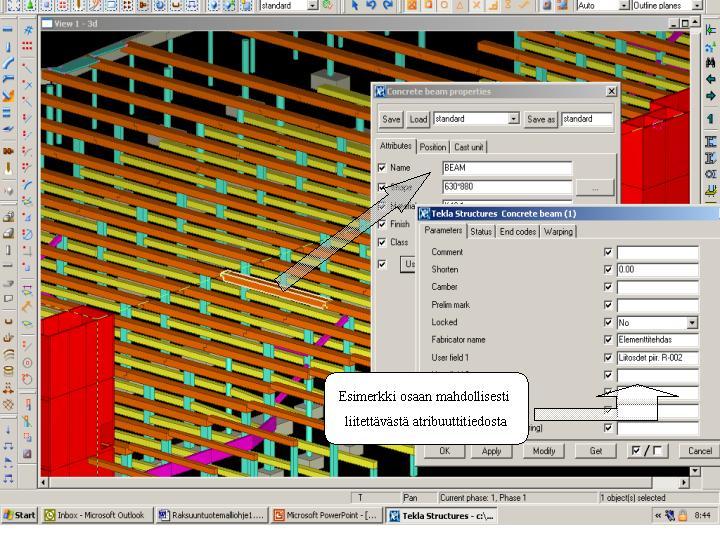Toggle the Class checkbox in Concrete beam properties
The image size is (720, 540).
click(382, 242)
